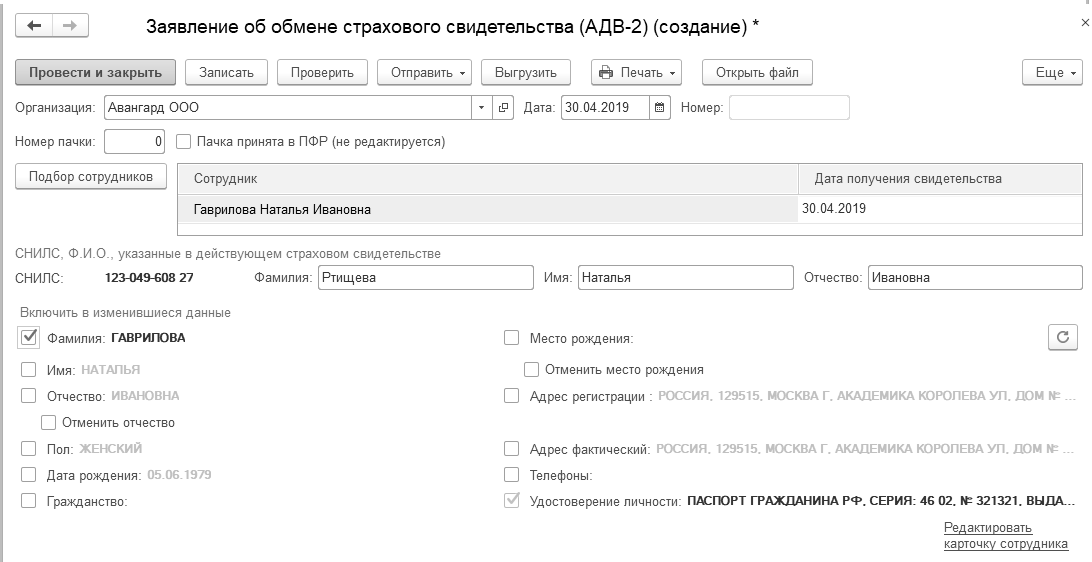Select the Гаврилова Наталья Ивановна row

(x=283, y=210)
